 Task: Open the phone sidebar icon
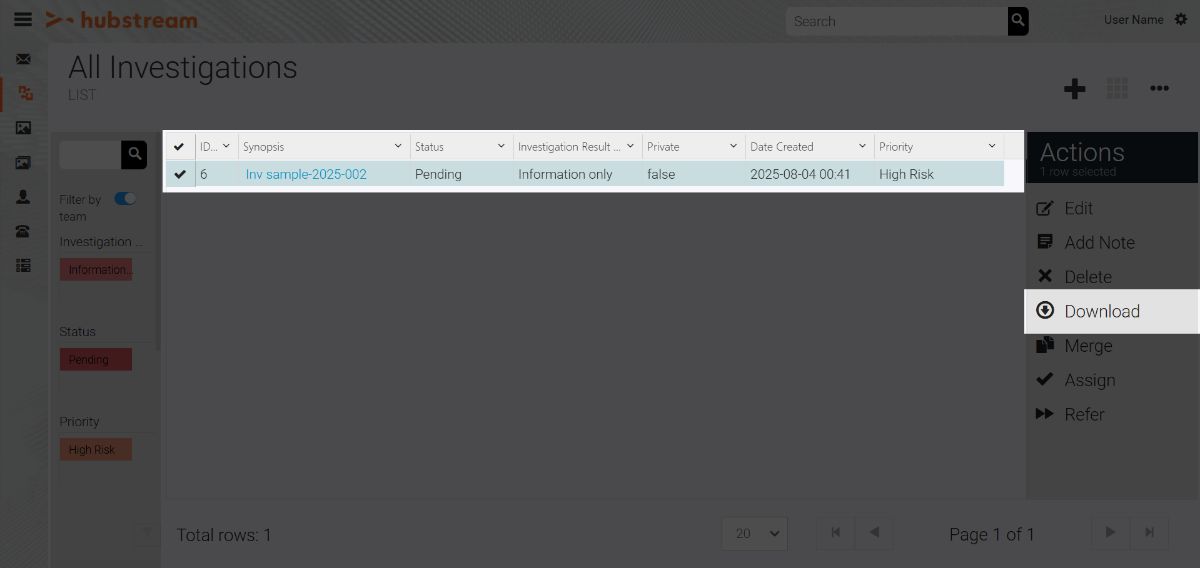(24, 231)
